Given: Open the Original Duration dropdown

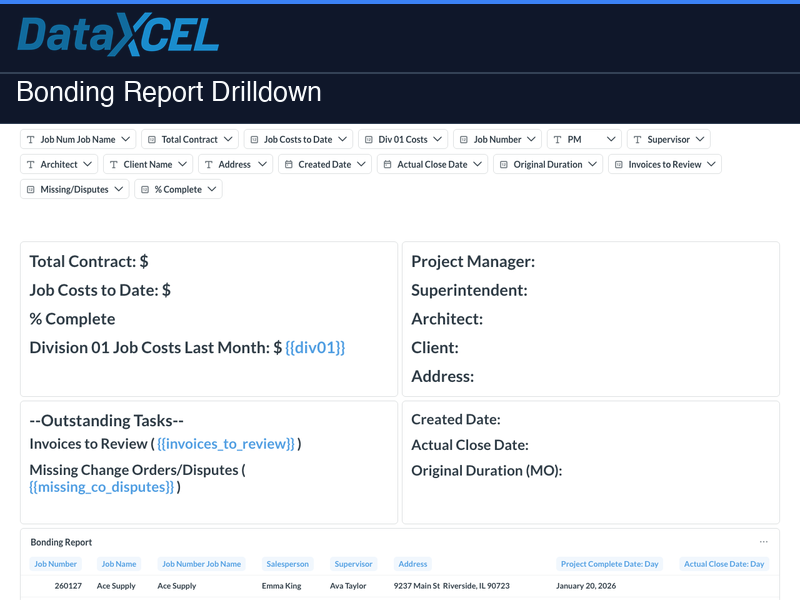Looking at the screenshot, I should (592, 164).
